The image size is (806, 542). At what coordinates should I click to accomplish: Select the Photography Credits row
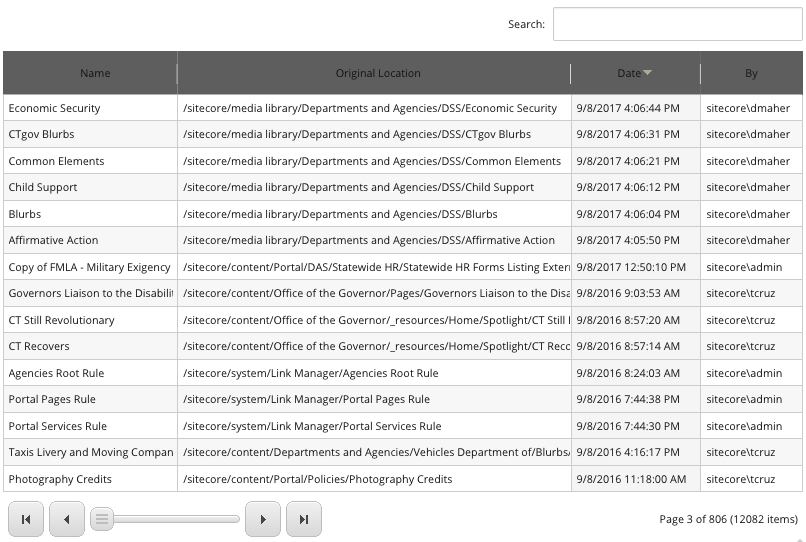click(60, 479)
